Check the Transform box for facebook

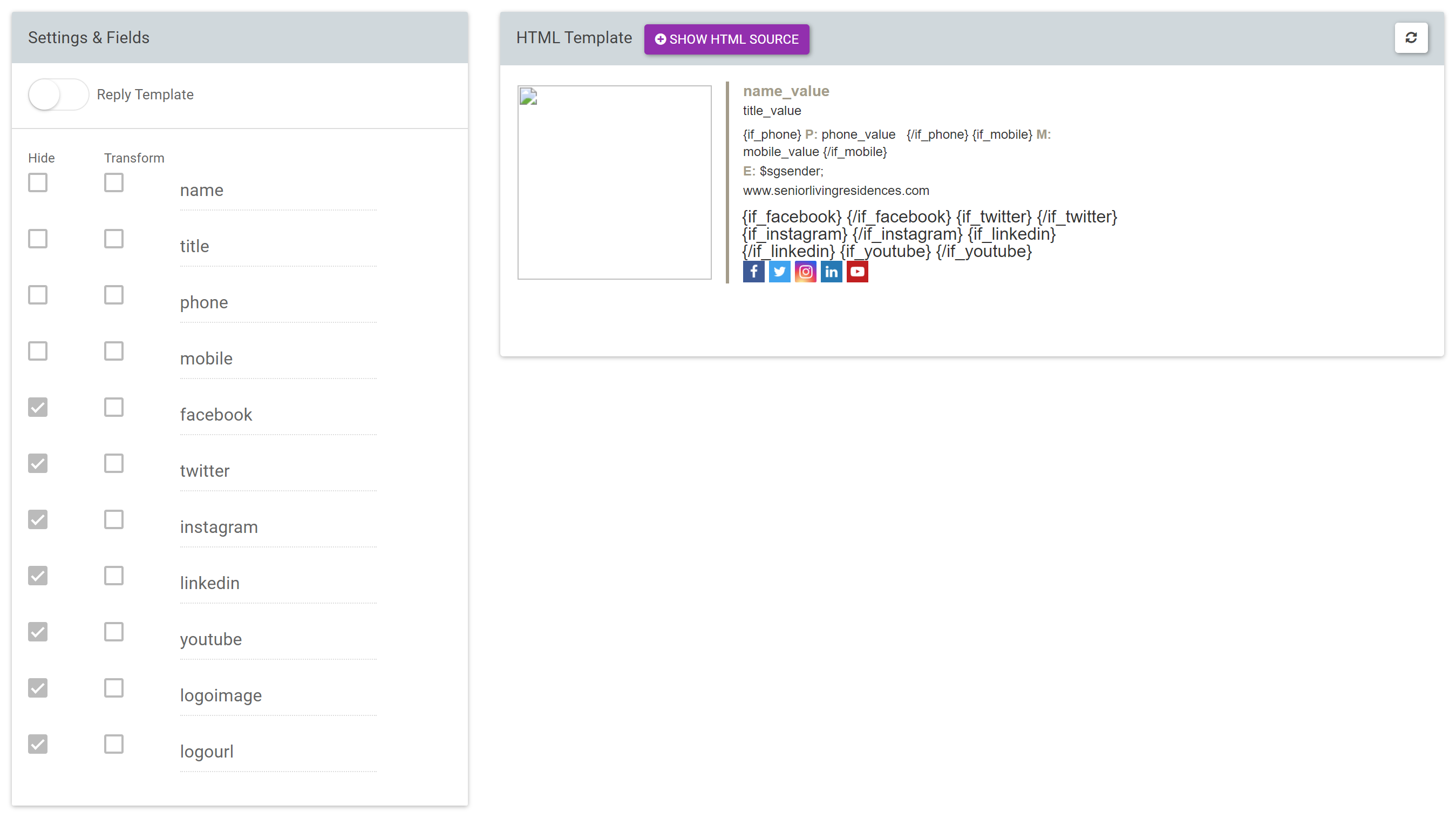pos(114,407)
